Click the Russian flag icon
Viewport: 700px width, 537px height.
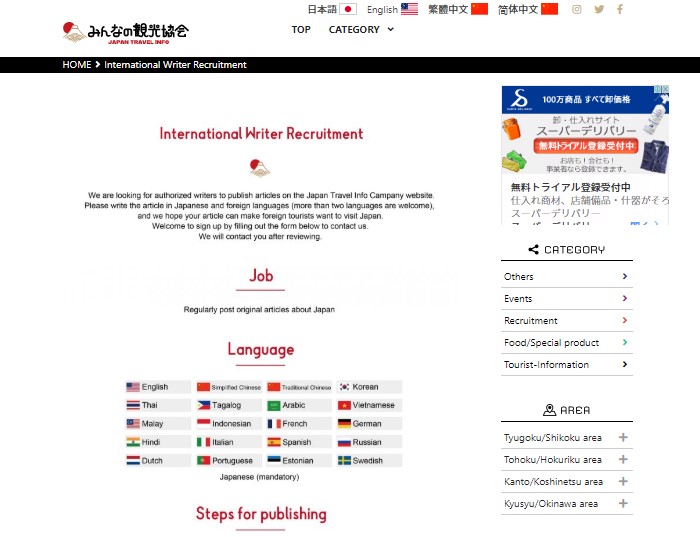click(x=344, y=442)
